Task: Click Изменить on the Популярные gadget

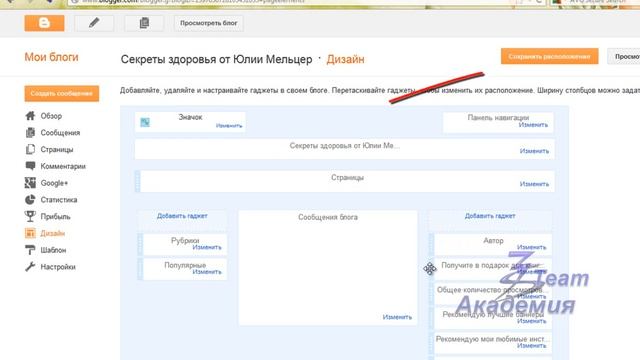Action: tap(207, 272)
